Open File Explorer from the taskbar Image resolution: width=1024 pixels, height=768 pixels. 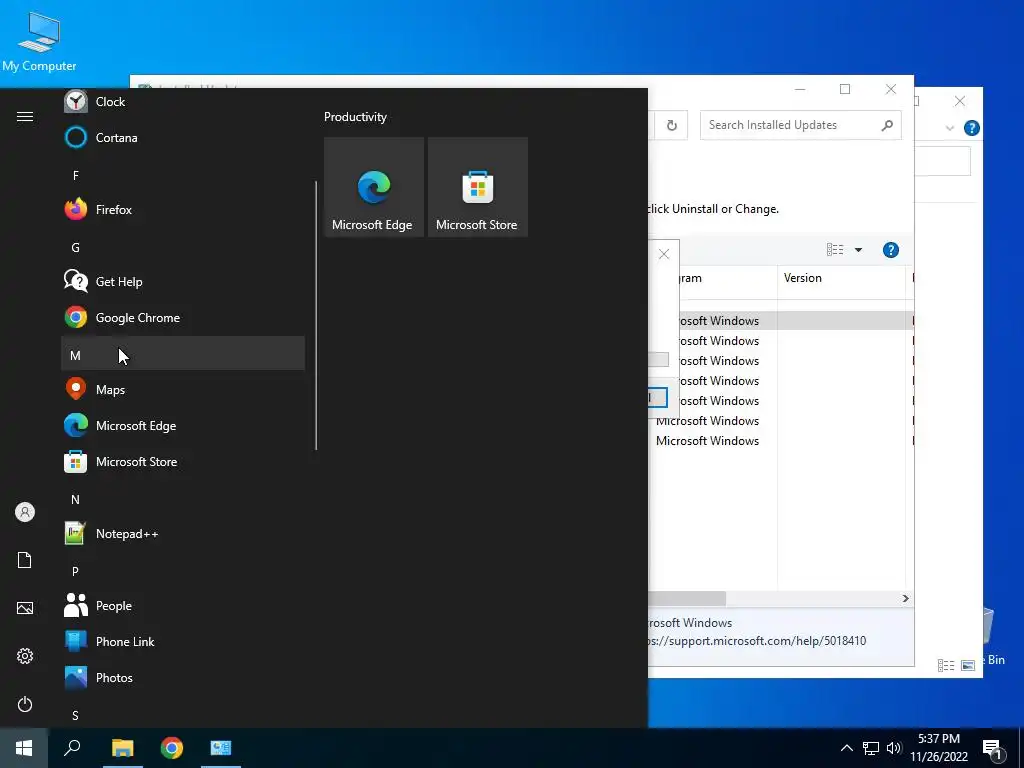tap(122, 748)
